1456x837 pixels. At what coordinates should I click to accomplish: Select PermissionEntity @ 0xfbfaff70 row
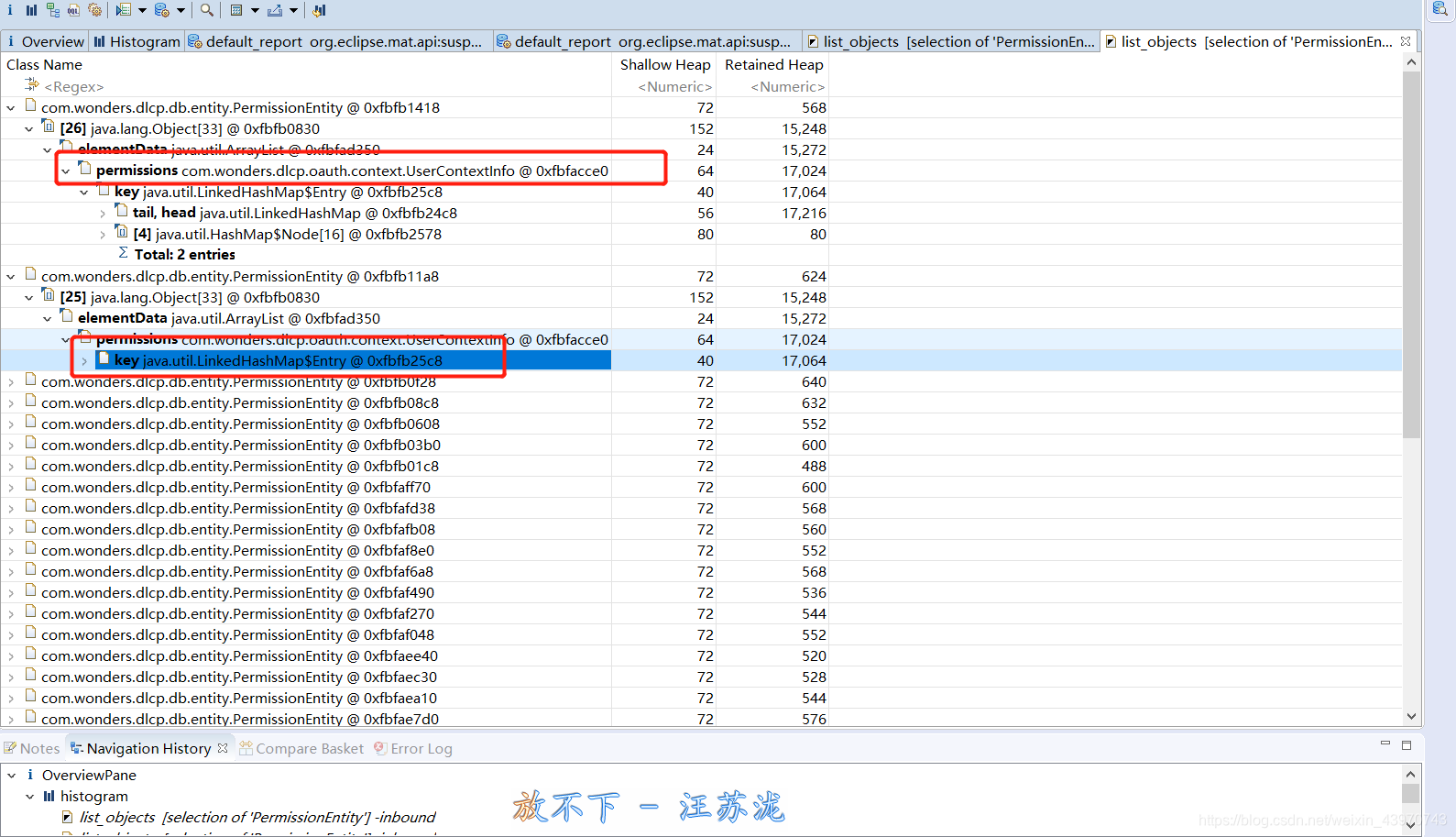click(x=235, y=487)
